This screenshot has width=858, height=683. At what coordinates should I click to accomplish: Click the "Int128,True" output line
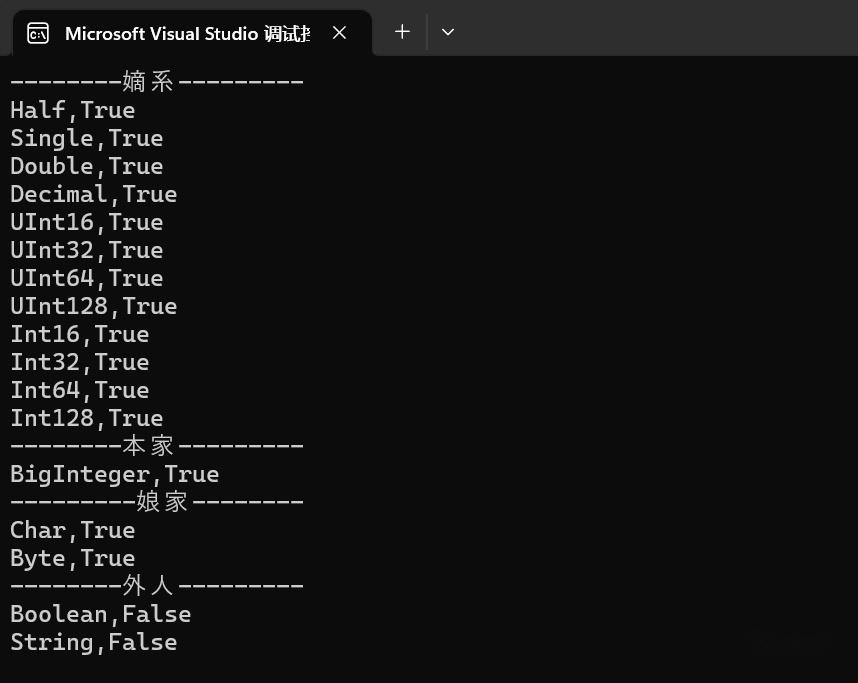tap(86, 418)
